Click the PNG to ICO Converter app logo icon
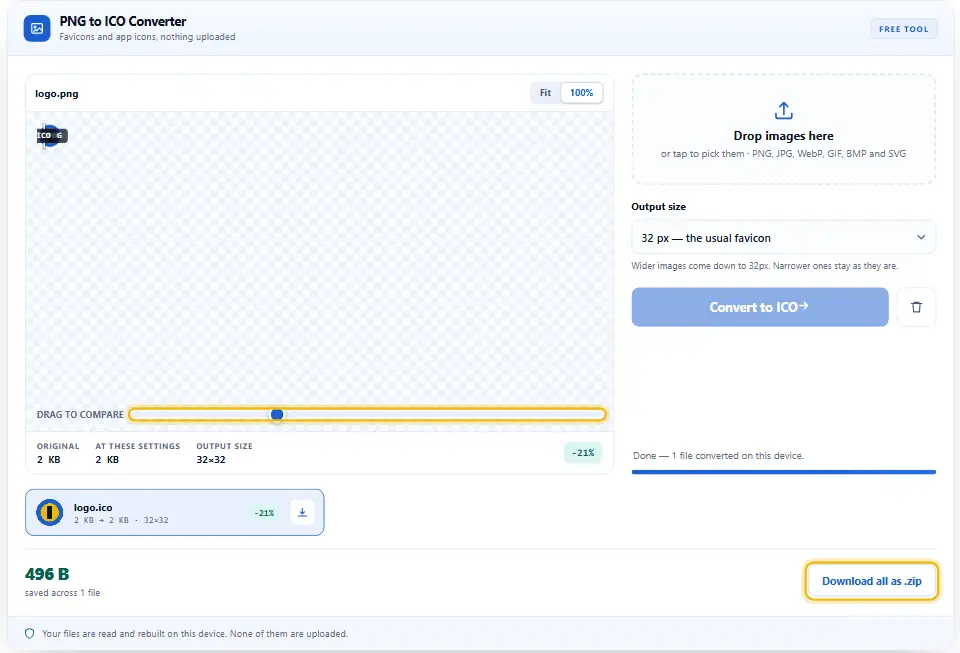 coord(37,28)
